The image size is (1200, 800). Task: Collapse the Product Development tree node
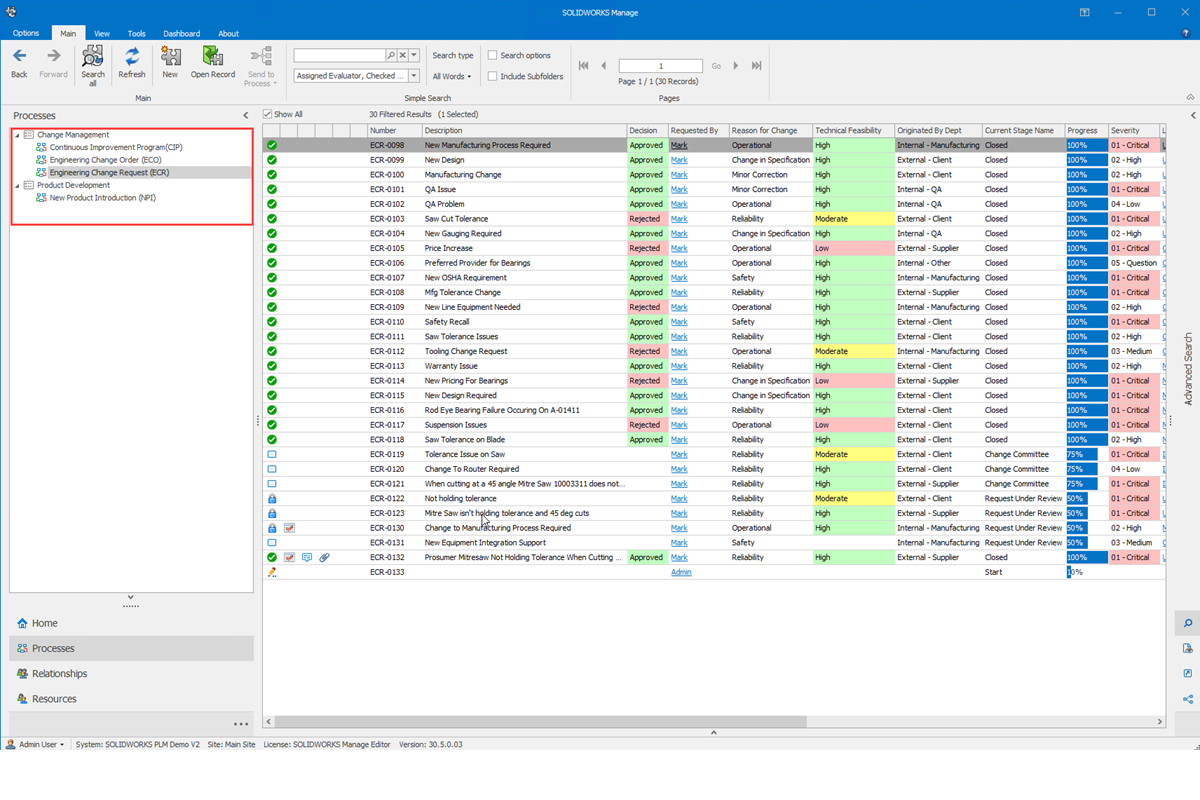coord(17,185)
